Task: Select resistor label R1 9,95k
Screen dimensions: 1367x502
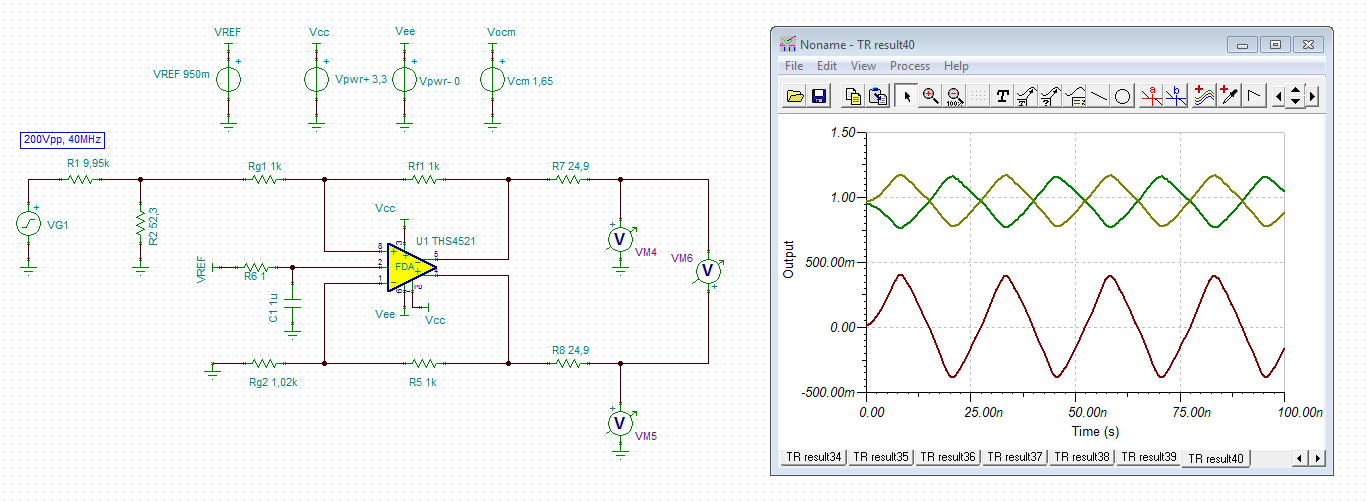Action: coord(88,163)
